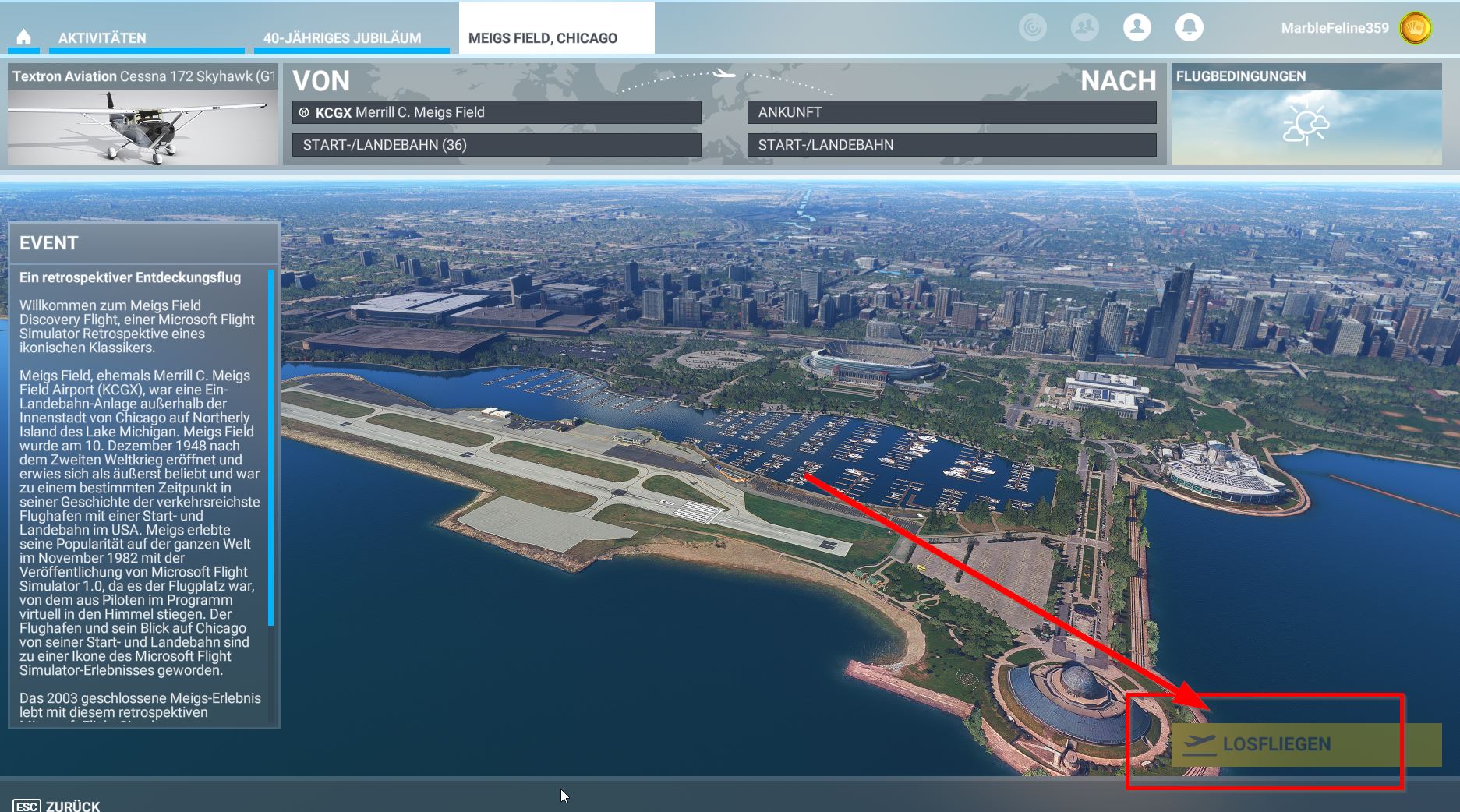Click the EVENT panel header
Viewport: 1460px width, 812px height.
tap(143, 243)
